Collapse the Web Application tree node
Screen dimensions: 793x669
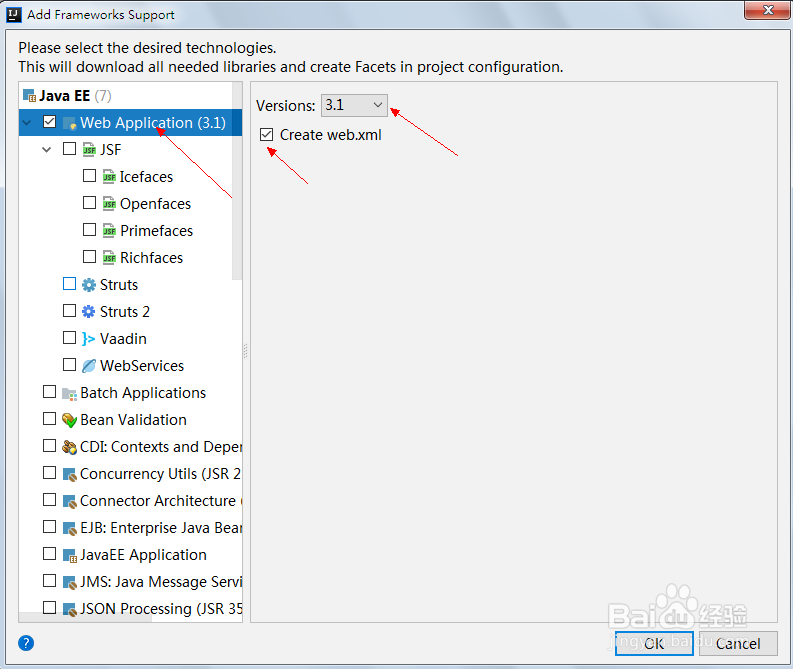point(27,123)
